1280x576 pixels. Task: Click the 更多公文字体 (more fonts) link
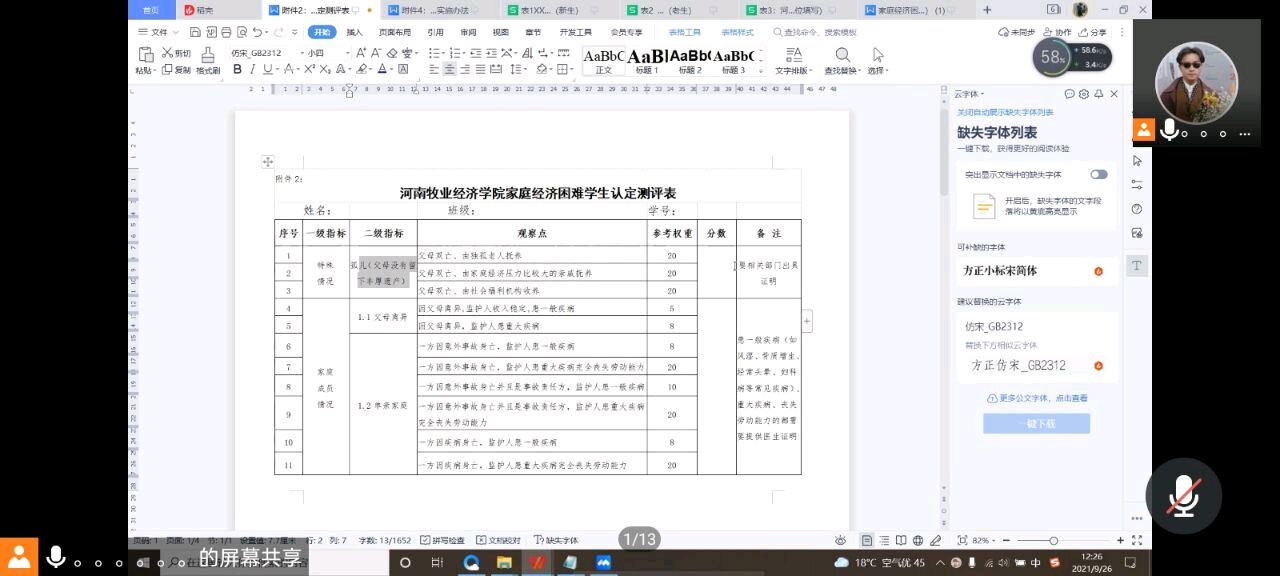(1037, 398)
